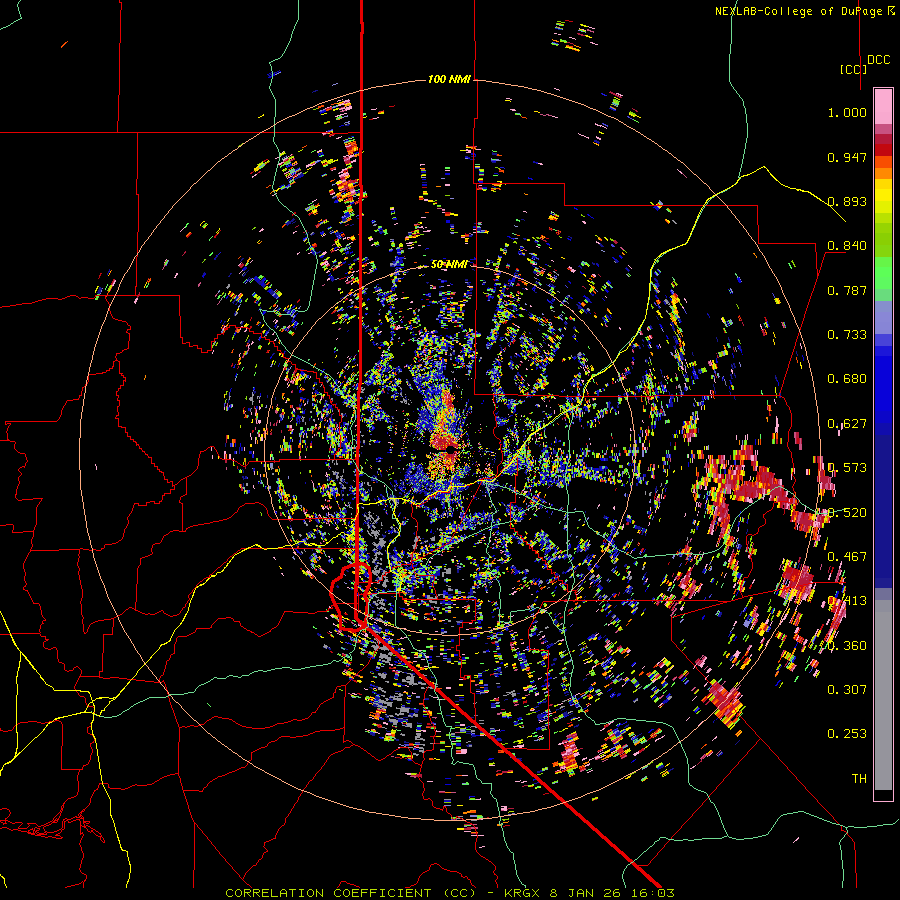
Task: Select the 0.680 scale value
Action: coord(847,379)
